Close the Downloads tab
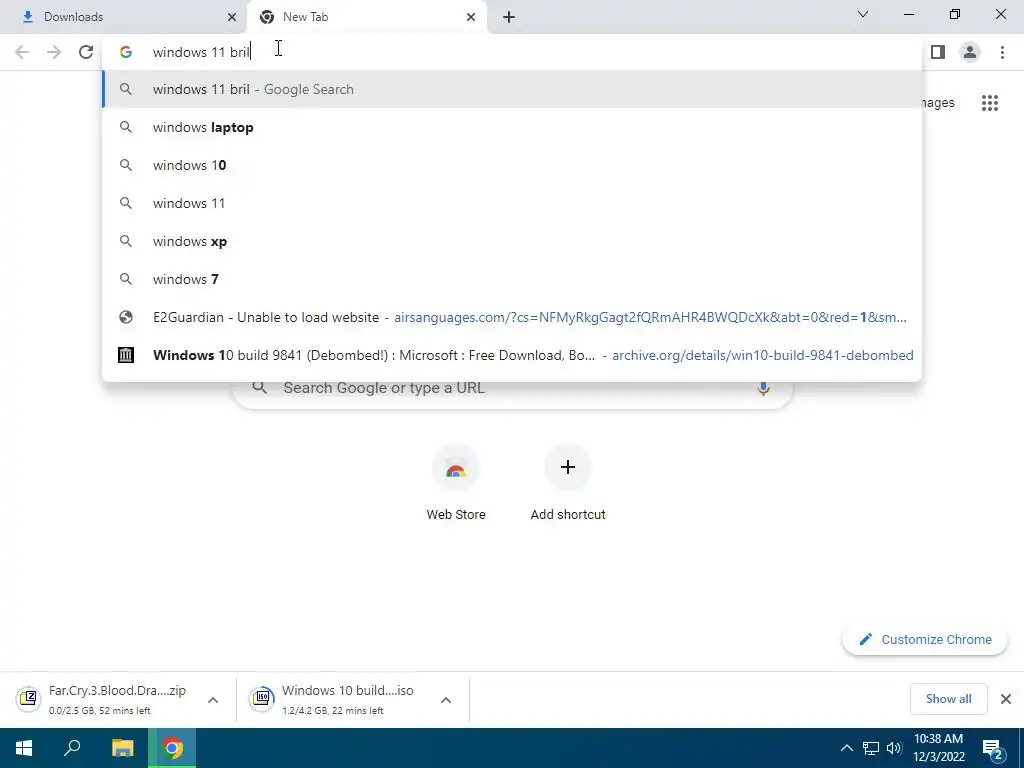The image size is (1024, 768). pos(231,17)
